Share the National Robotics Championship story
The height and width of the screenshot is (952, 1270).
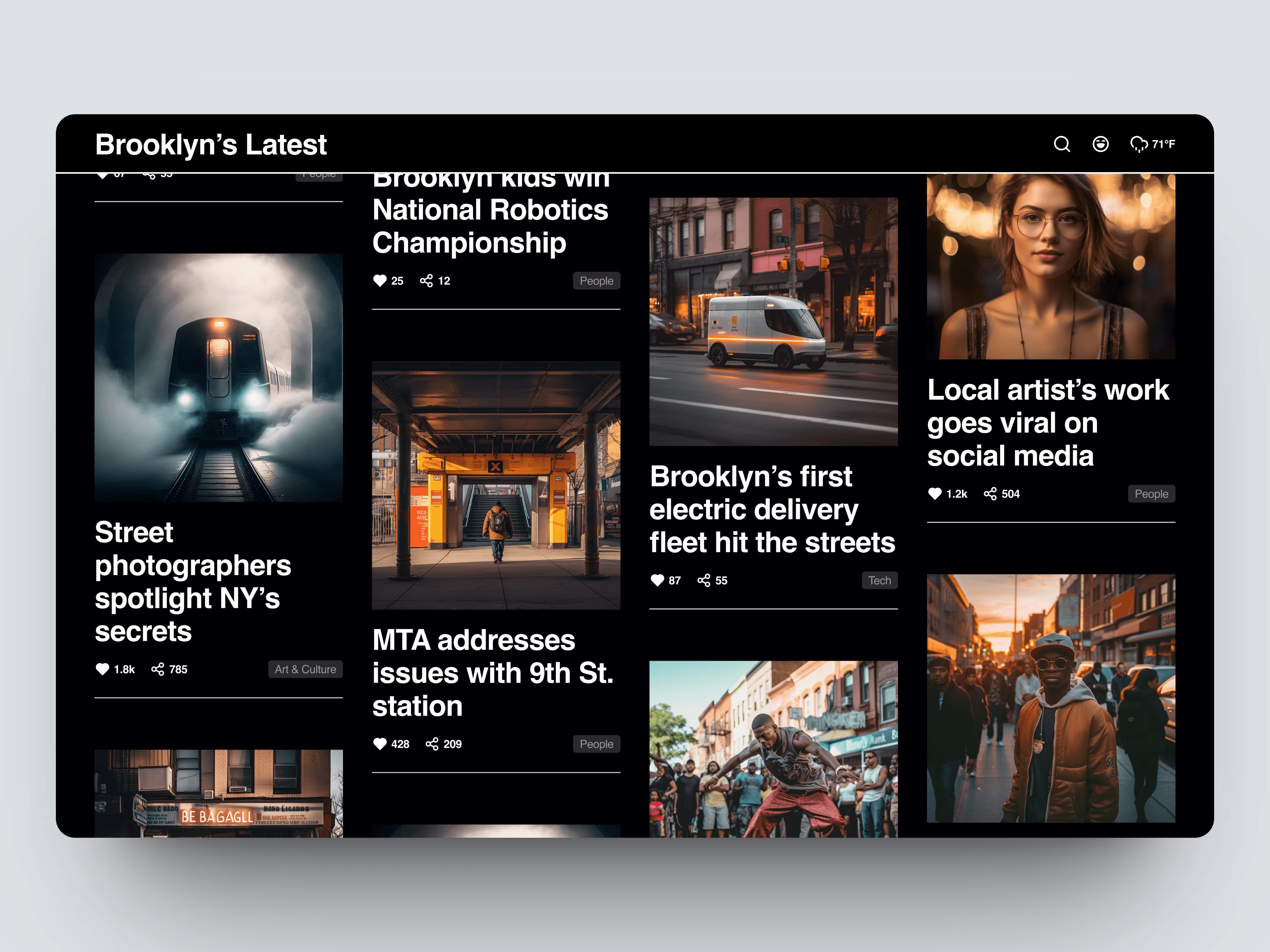pyautogui.click(x=426, y=281)
